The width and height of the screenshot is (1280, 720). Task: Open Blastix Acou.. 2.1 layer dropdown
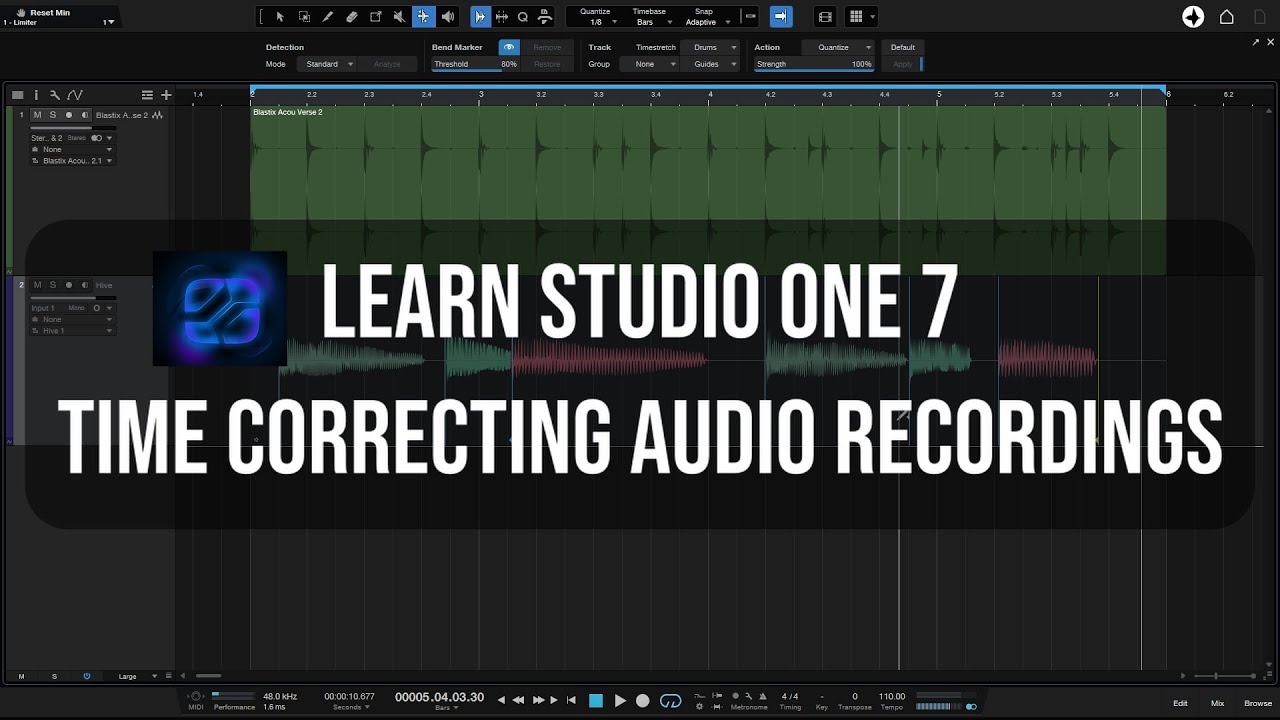pyautogui.click(x=72, y=160)
